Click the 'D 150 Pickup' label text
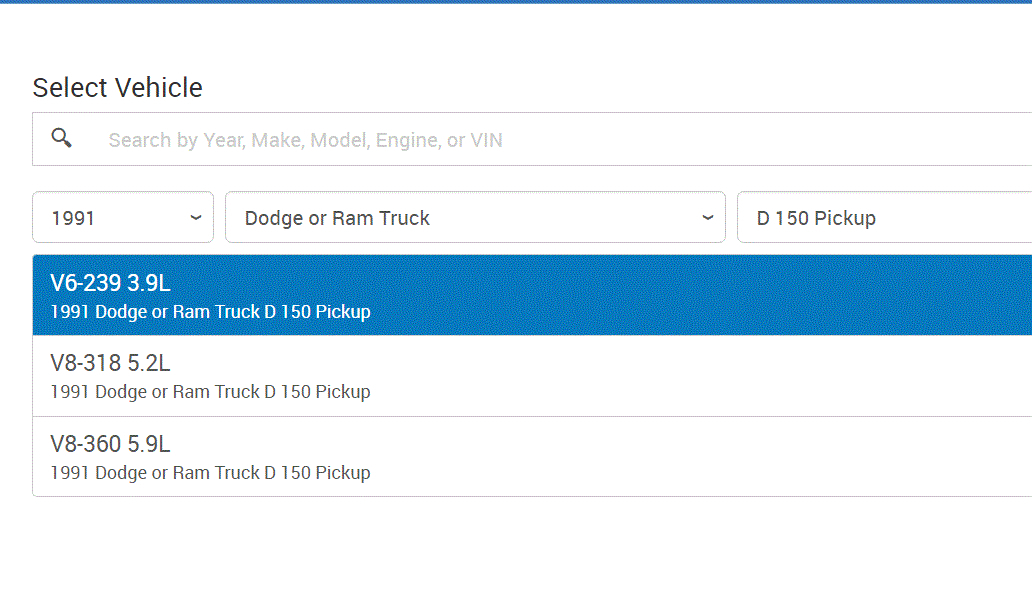The image size is (1032, 594). tap(816, 218)
